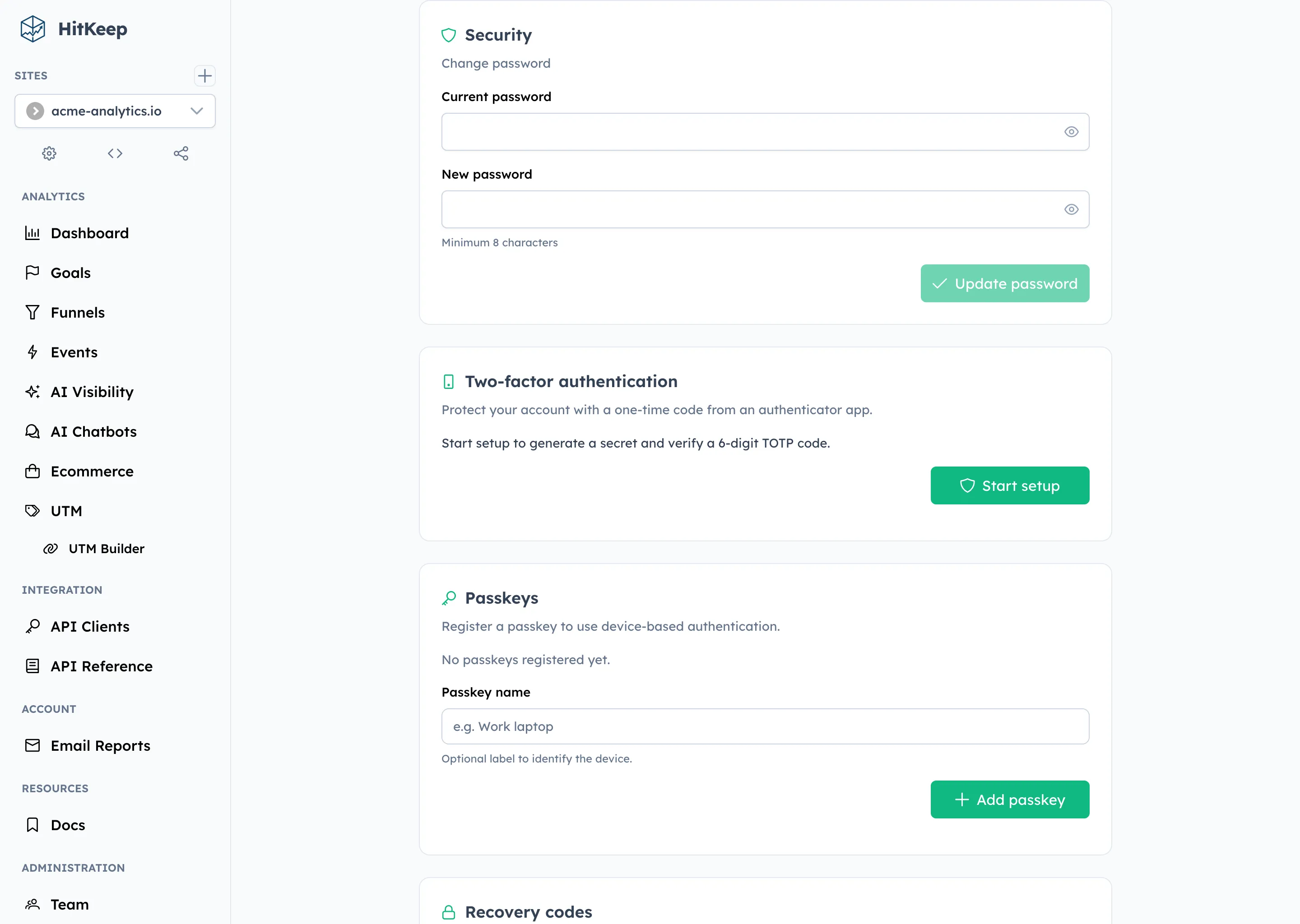Screen dimensions: 1300x924
Task: Click the Add passkey button
Action: [x=1009, y=799]
